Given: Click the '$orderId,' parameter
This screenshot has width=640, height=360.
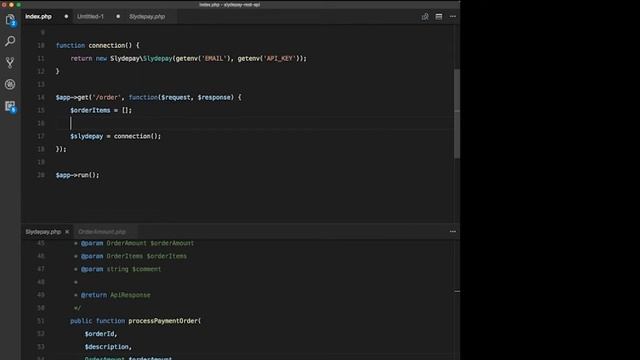Looking at the screenshot, I should point(101,334).
